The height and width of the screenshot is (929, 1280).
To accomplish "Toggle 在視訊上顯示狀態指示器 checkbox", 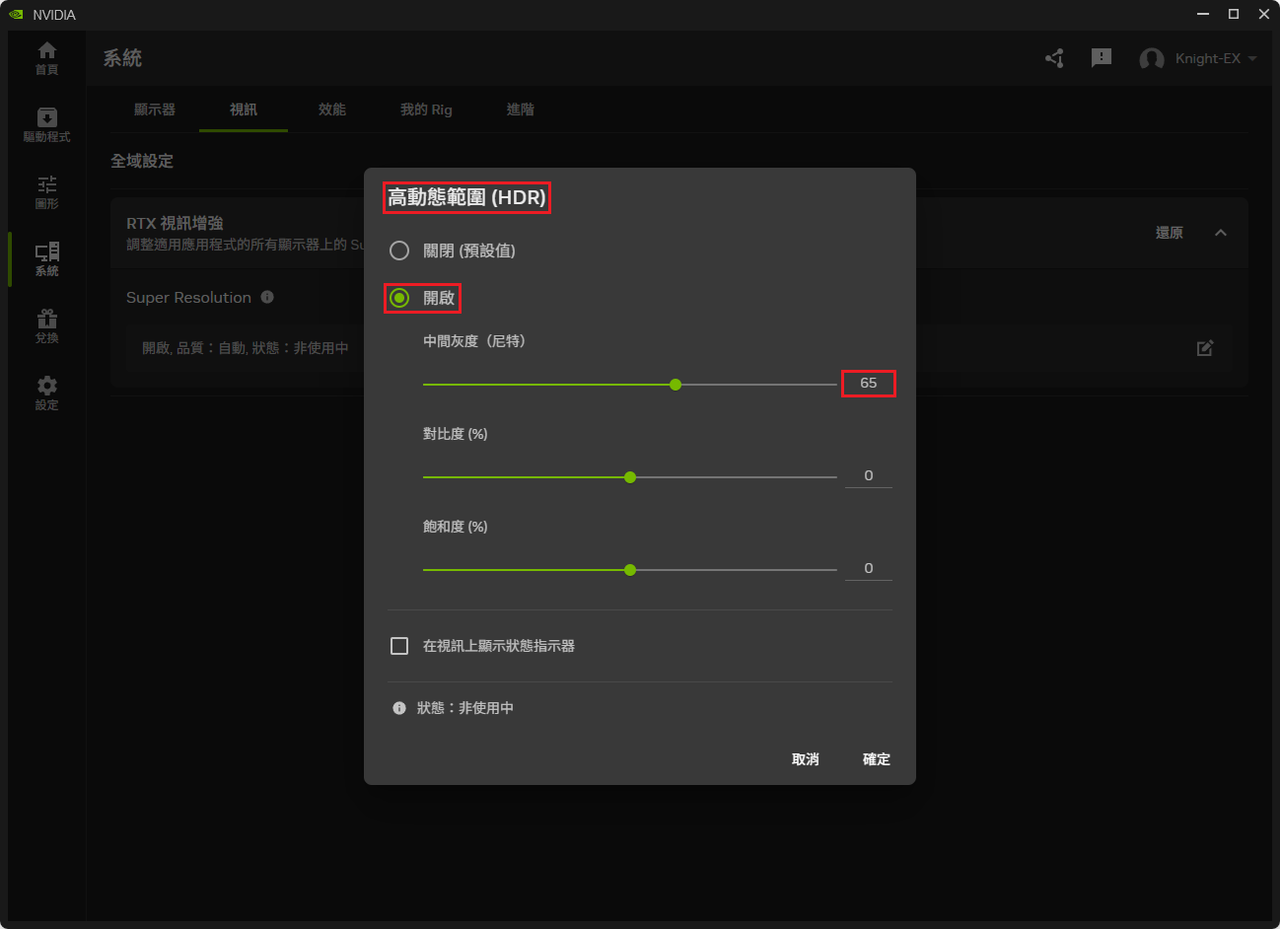I will click(399, 646).
